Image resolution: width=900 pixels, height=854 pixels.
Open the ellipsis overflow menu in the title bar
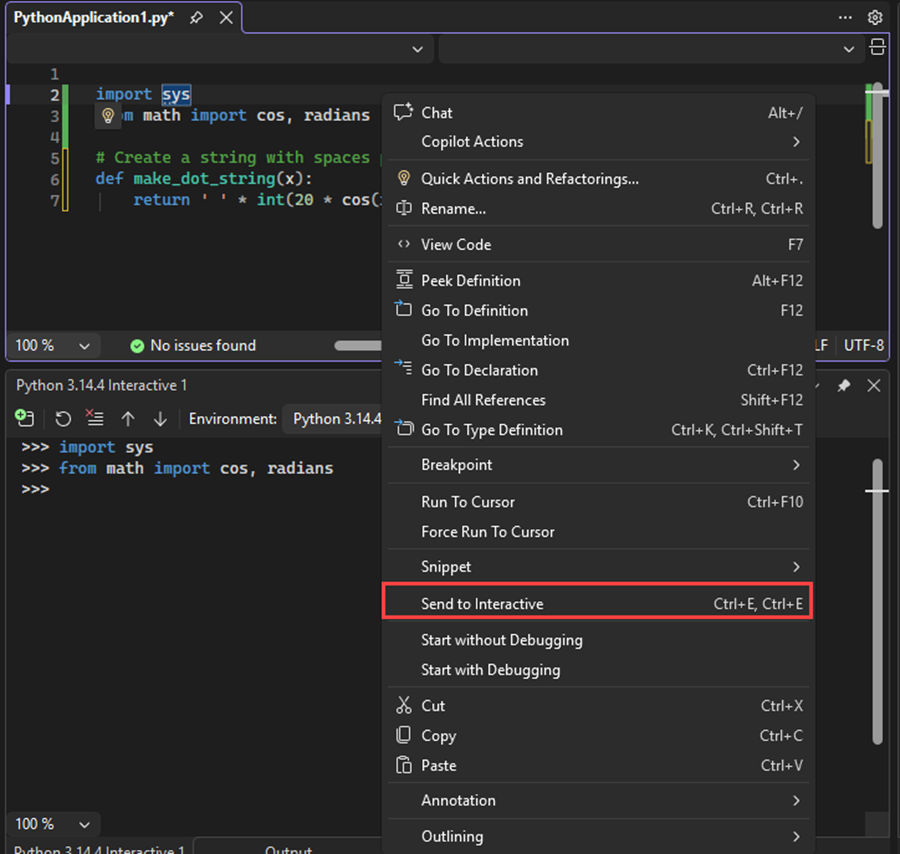pyautogui.click(x=845, y=17)
